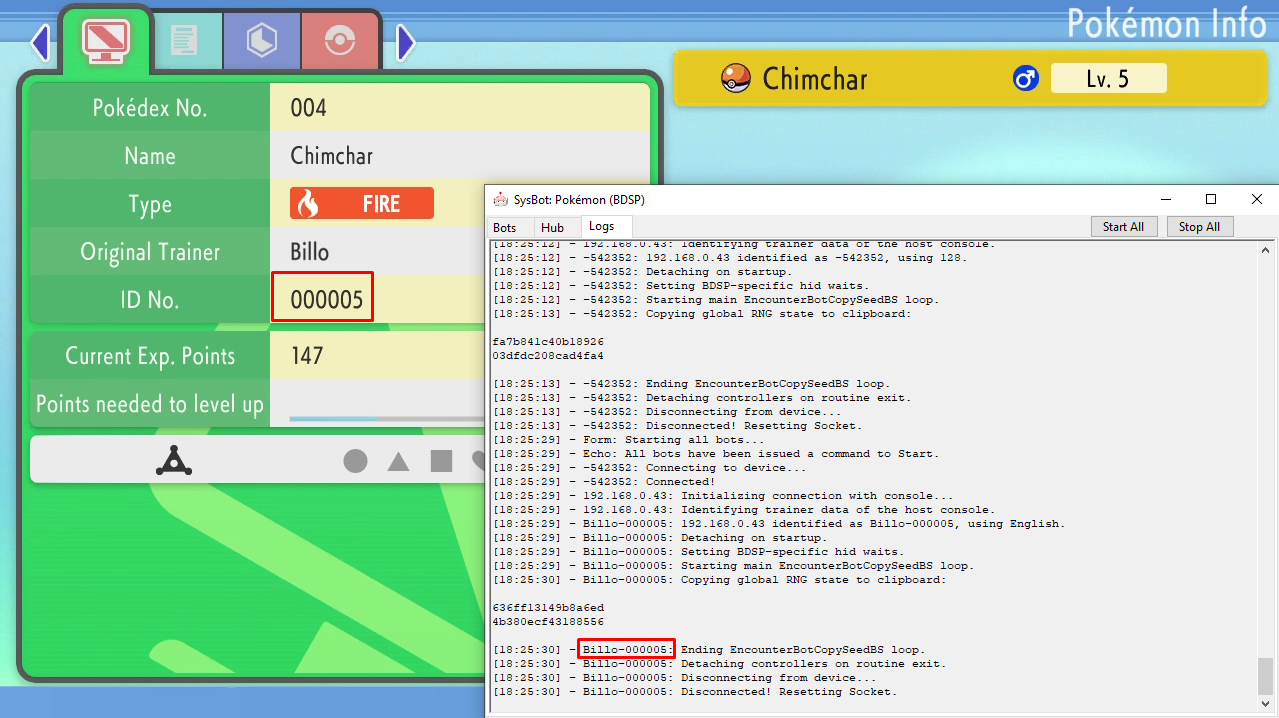Click the Pokémon Info header title
The height and width of the screenshot is (718, 1279).
pos(1167,22)
